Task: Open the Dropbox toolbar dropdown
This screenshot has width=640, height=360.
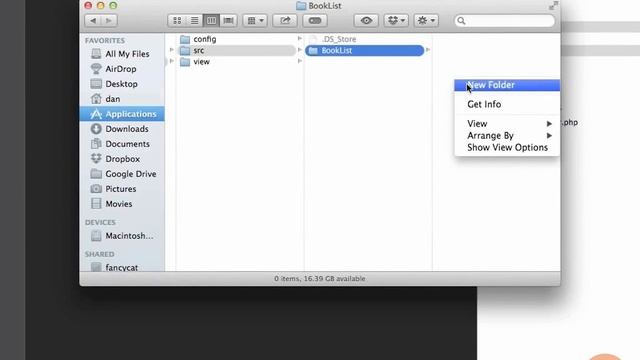Action: click(x=396, y=20)
